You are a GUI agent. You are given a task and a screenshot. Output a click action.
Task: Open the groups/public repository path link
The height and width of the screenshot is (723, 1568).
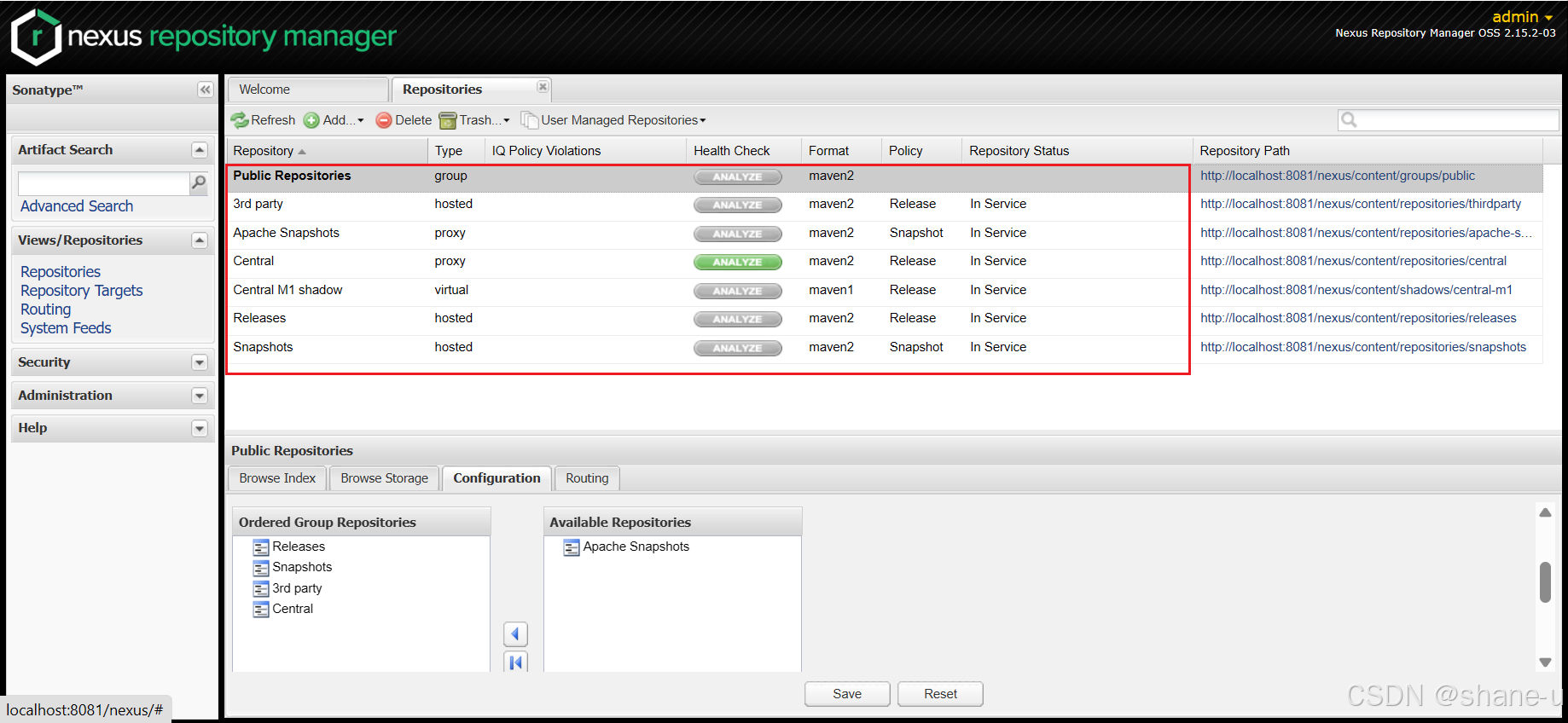click(x=1337, y=176)
